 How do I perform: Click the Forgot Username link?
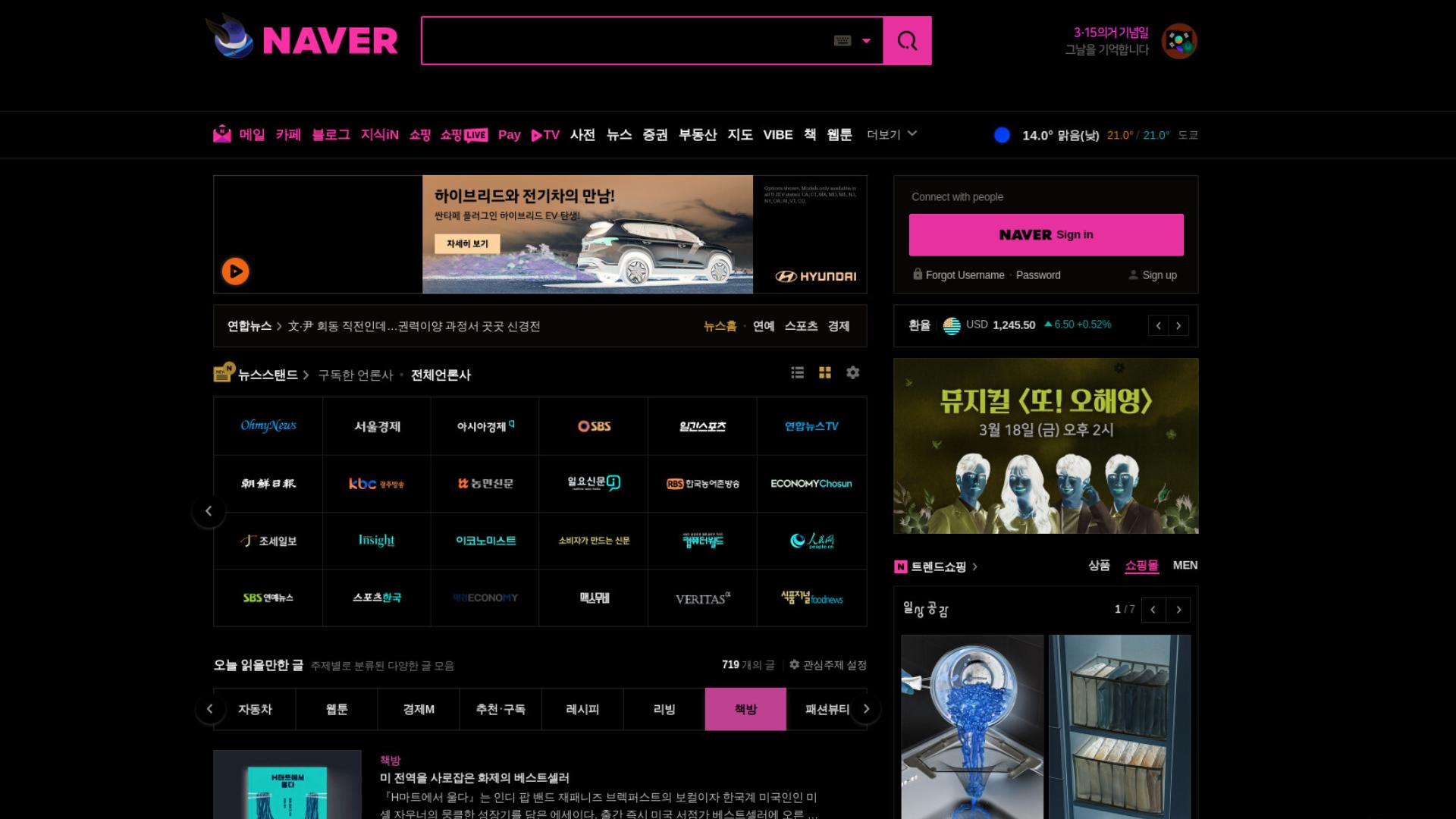965,275
